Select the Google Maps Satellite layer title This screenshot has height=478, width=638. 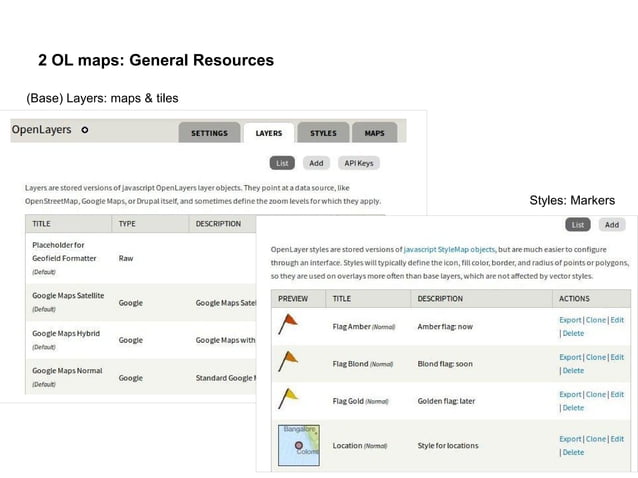pos(68,295)
